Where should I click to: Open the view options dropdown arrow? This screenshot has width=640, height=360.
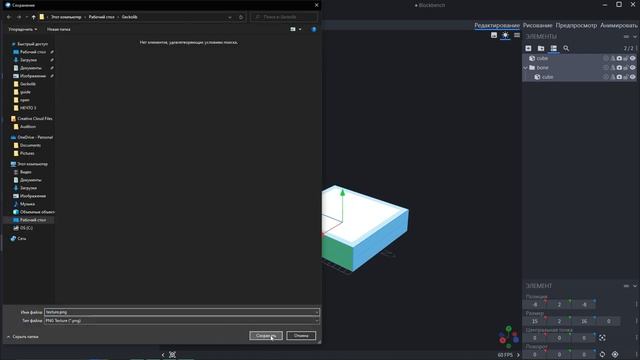[x=300, y=29]
